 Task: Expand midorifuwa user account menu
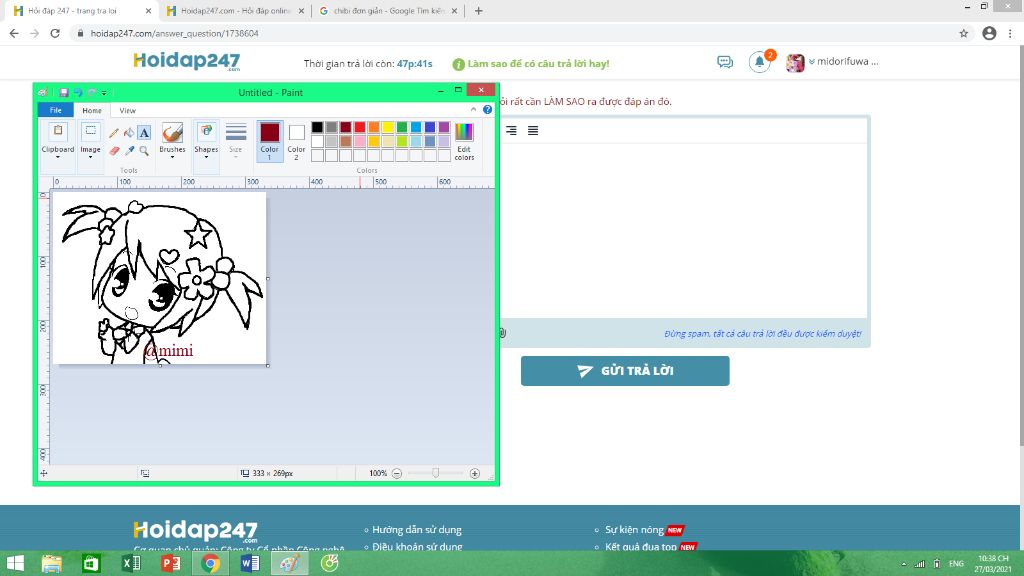point(842,62)
